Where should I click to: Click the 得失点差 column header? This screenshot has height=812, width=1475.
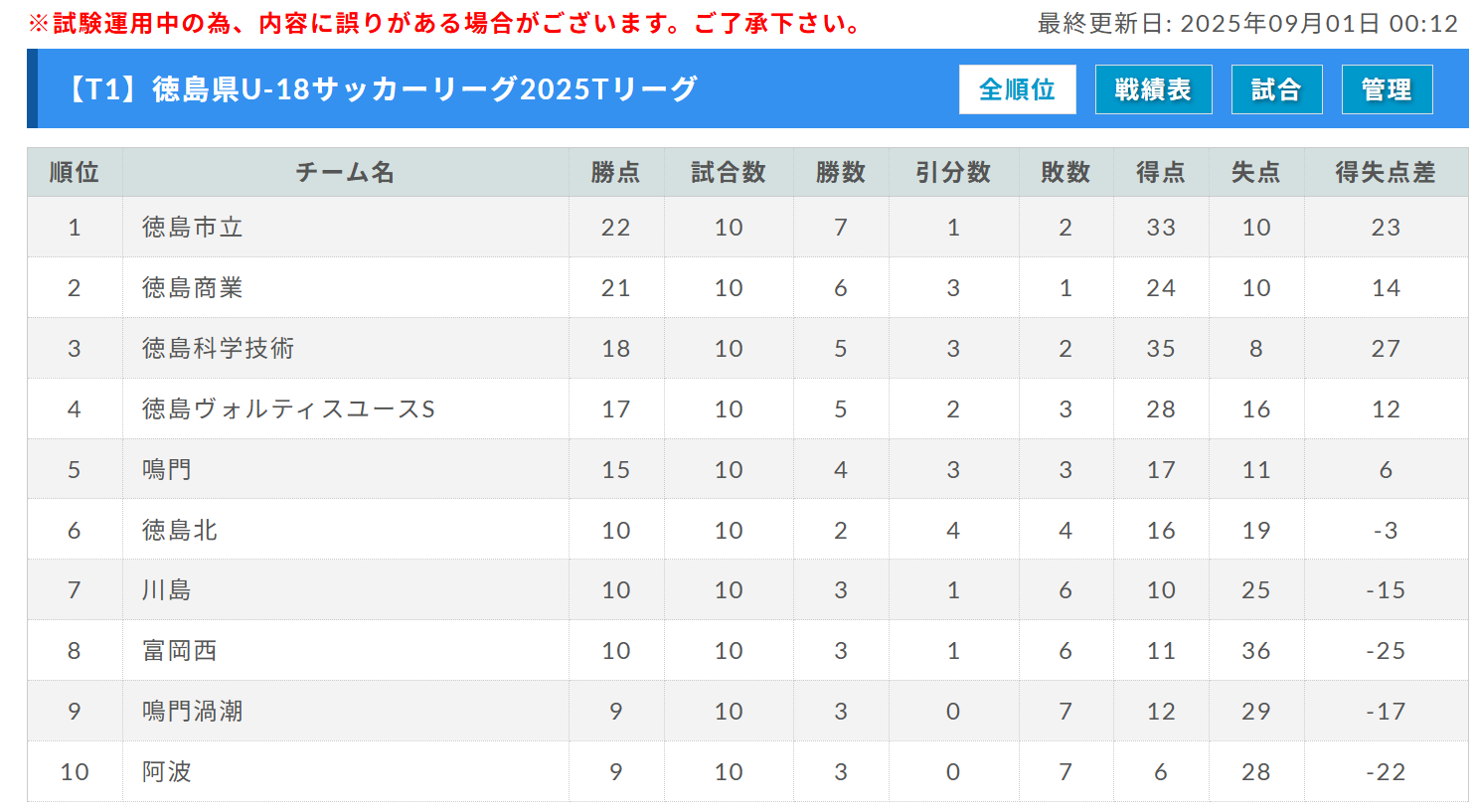pyautogui.click(x=1386, y=173)
